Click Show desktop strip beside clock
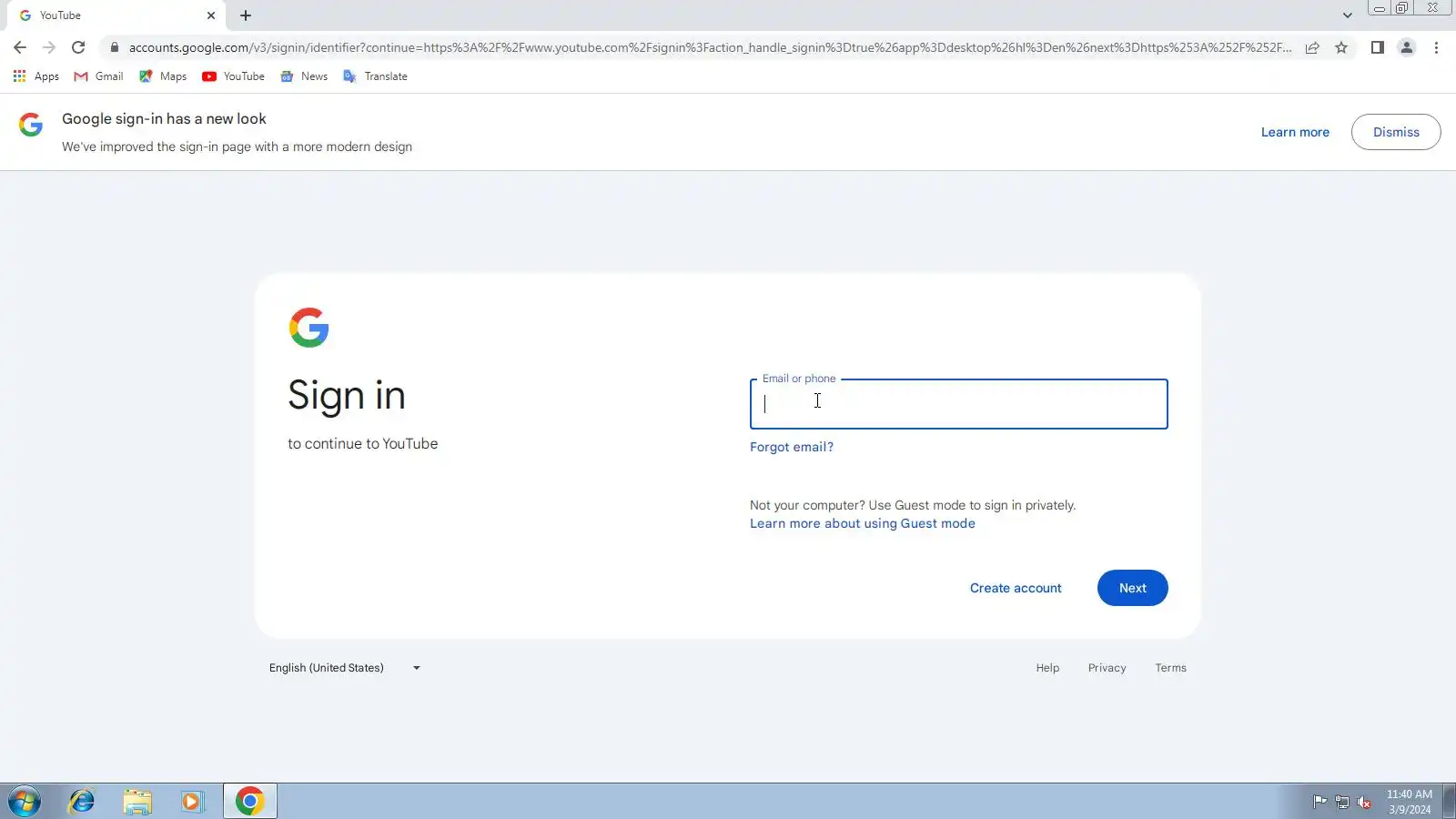The width and height of the screenshot is (1456, 819). tap(1450, 801)
